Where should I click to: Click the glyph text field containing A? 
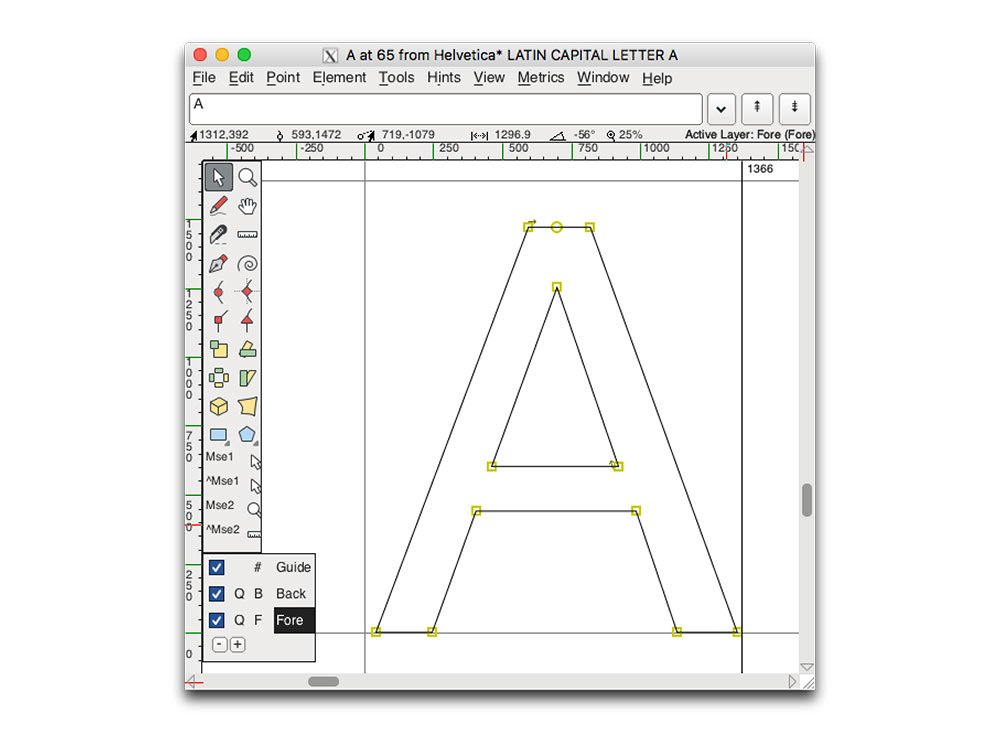pos(445,109)
